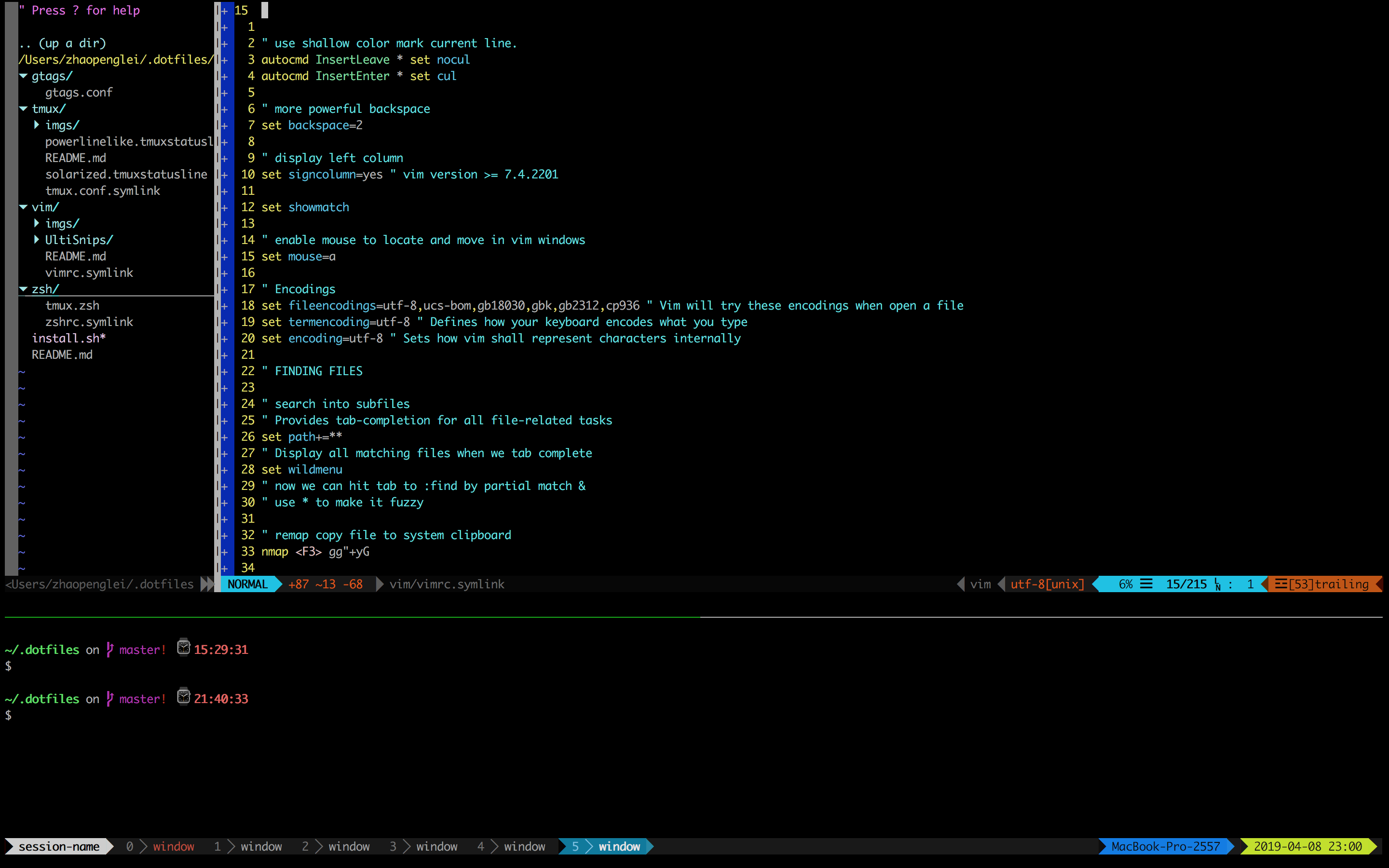
Task: Click utf-8[unix] encoding segment
Action: pos(1048,584)
